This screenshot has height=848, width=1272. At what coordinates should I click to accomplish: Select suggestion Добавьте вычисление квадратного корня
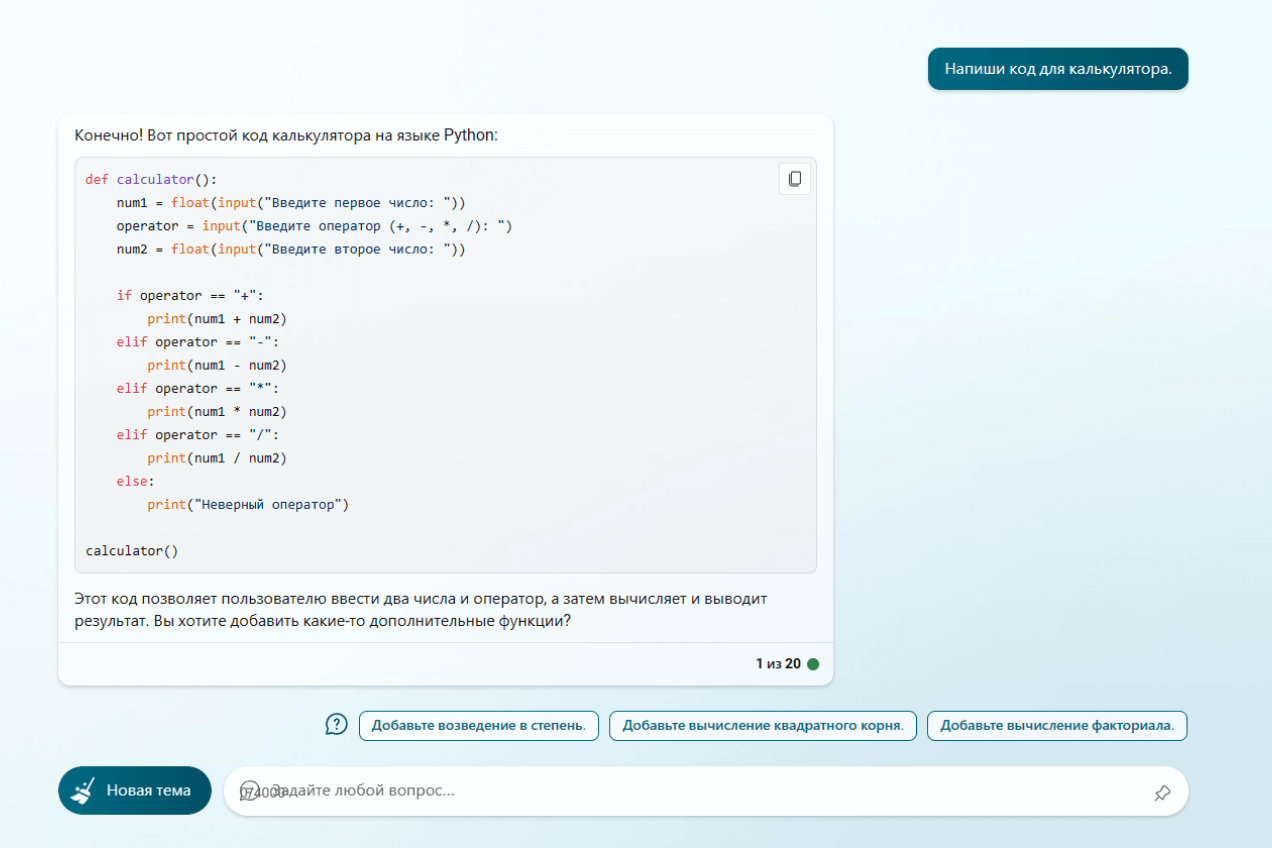click(762, 725)
